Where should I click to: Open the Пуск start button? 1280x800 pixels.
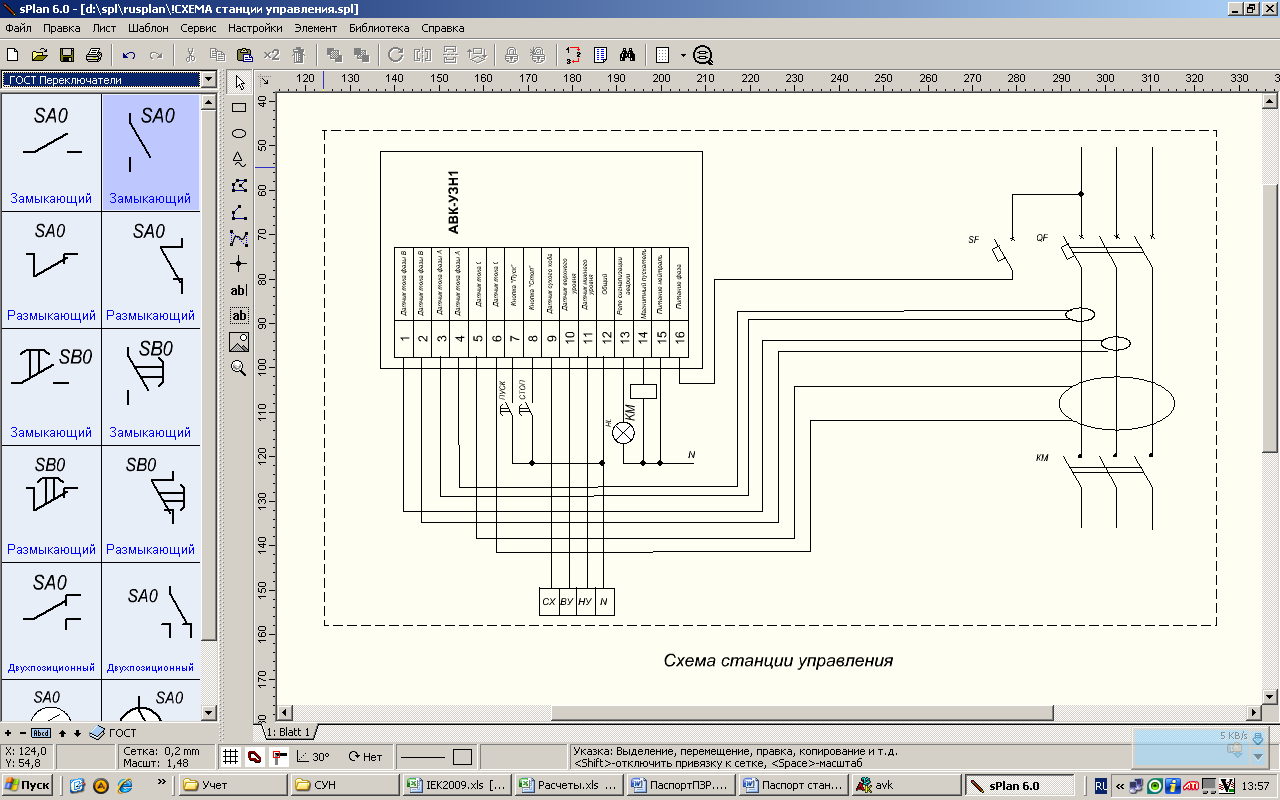[28, 786]
